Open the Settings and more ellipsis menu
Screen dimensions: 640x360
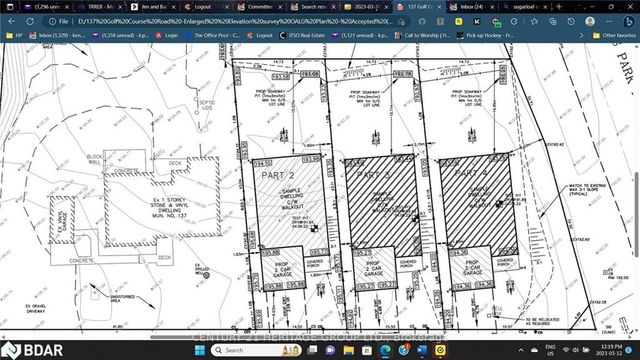pos(609,21)
